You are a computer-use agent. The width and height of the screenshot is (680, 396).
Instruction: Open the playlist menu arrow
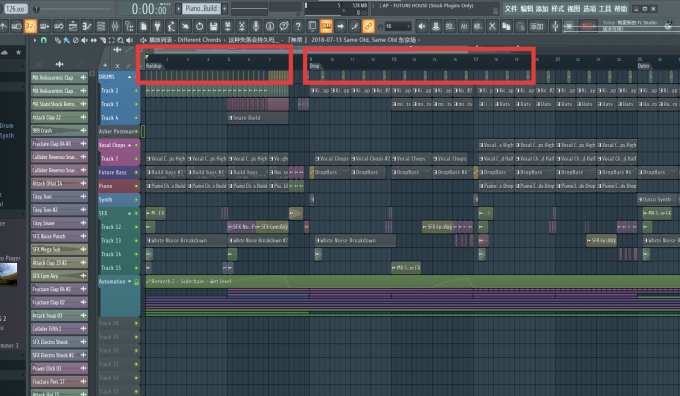point(35,40)
